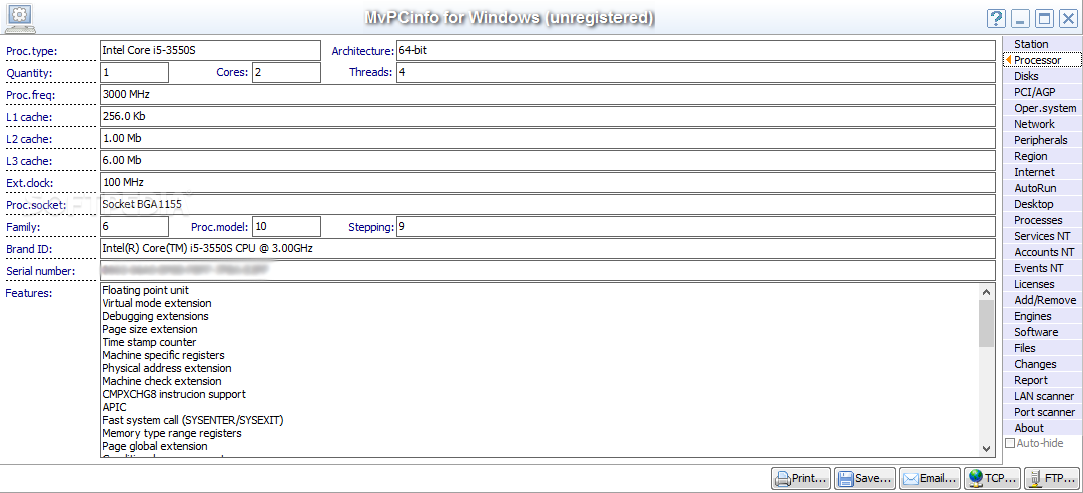Open the LAN scanner section

(1042, 396)
